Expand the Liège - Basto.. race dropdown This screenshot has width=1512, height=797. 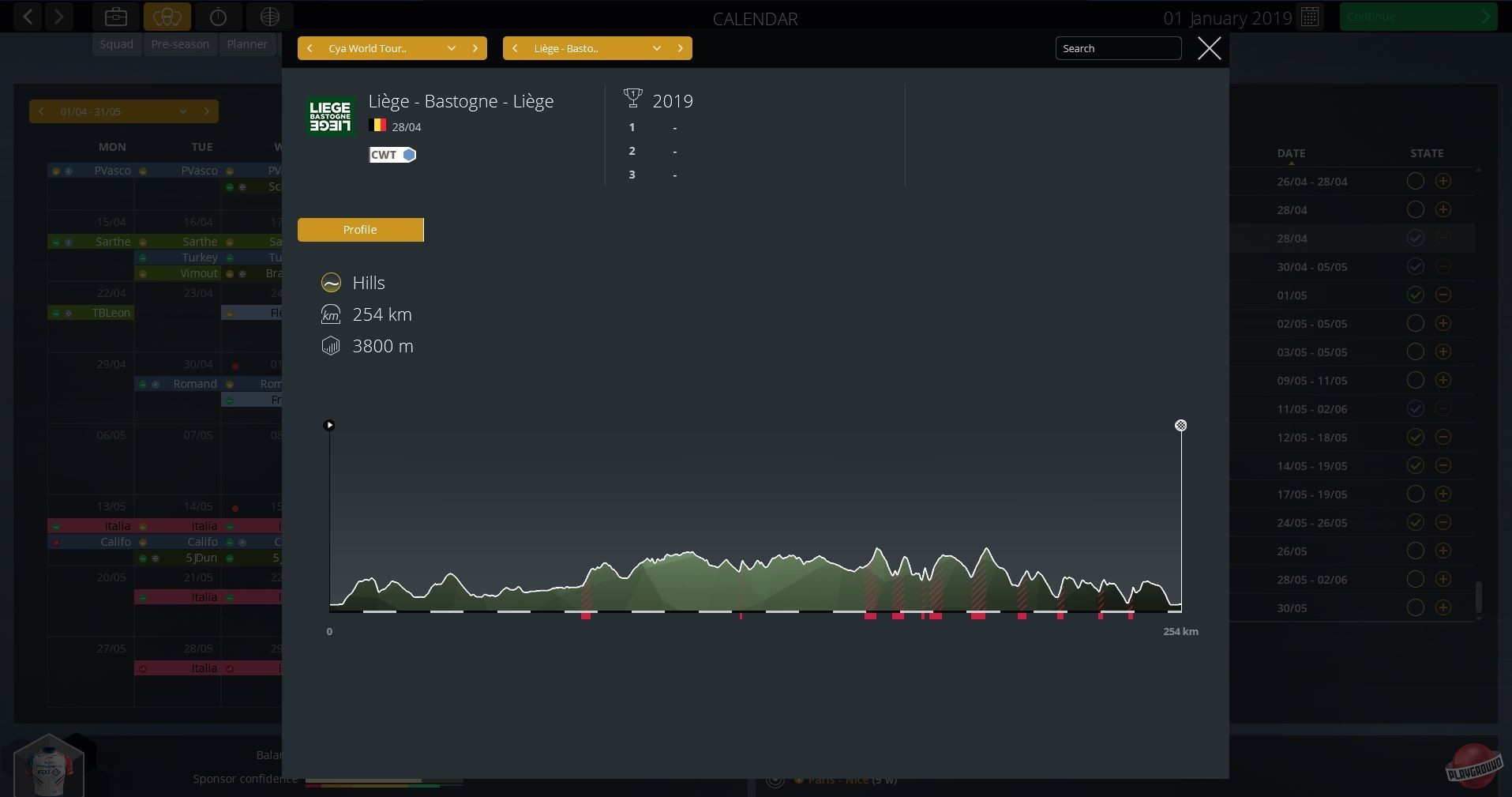(x=656, y=48)
